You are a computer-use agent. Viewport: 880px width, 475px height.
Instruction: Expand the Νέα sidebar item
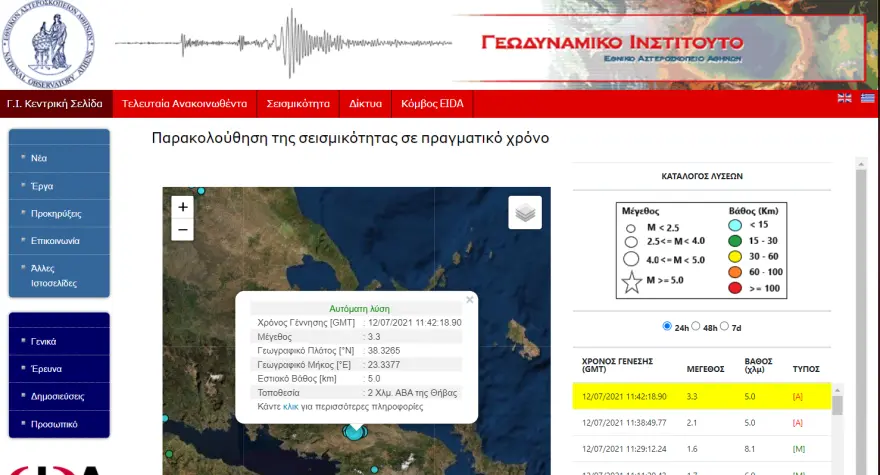coord(58,158)
